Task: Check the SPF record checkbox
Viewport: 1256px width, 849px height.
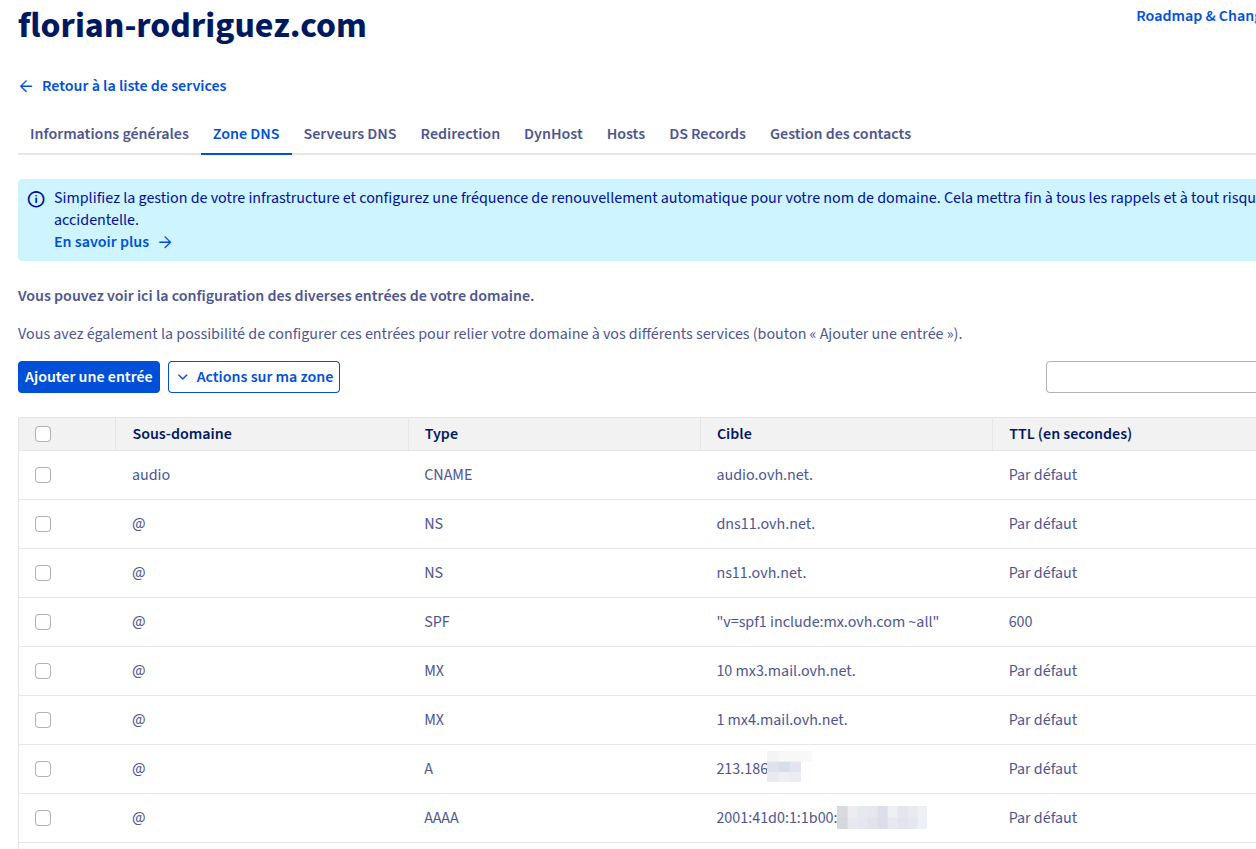Action: (43, 621)
